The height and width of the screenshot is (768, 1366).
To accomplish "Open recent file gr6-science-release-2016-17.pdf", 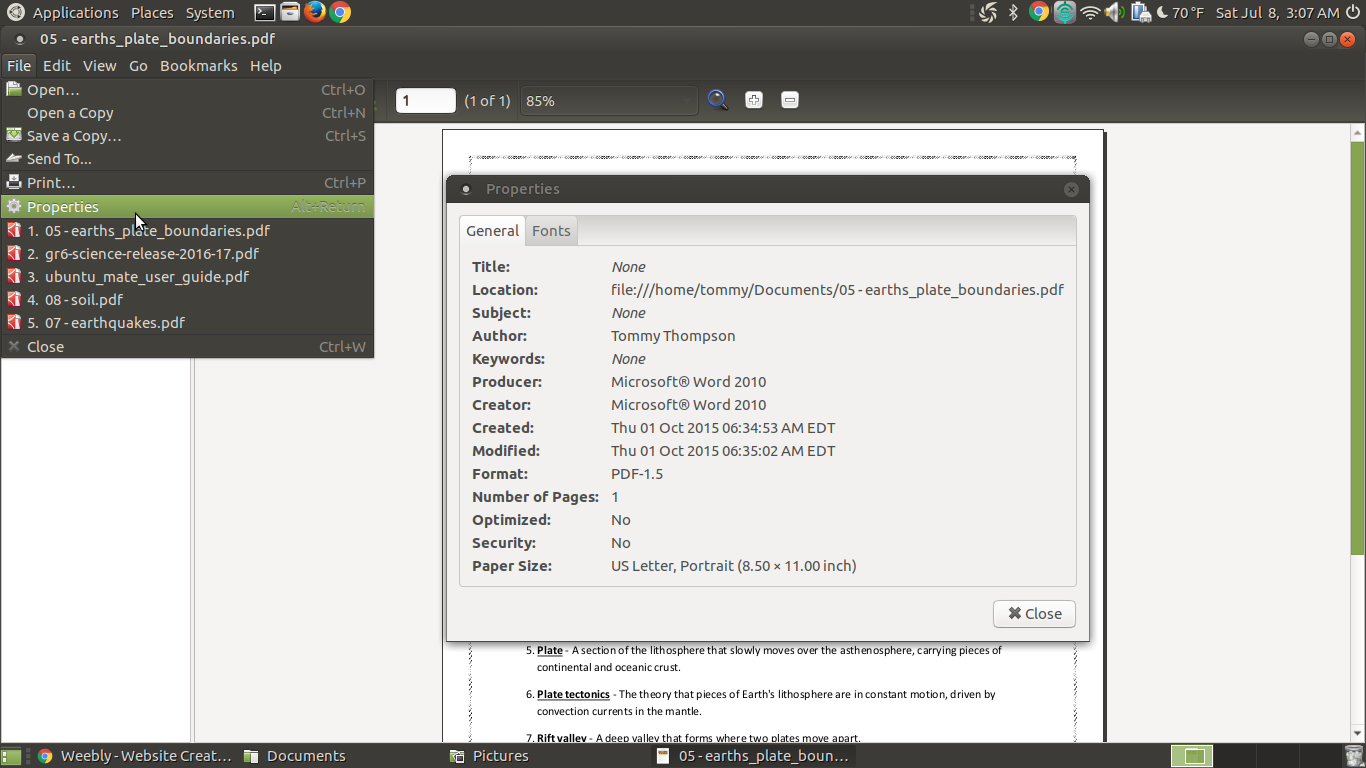I will click(x=187, y=254).
